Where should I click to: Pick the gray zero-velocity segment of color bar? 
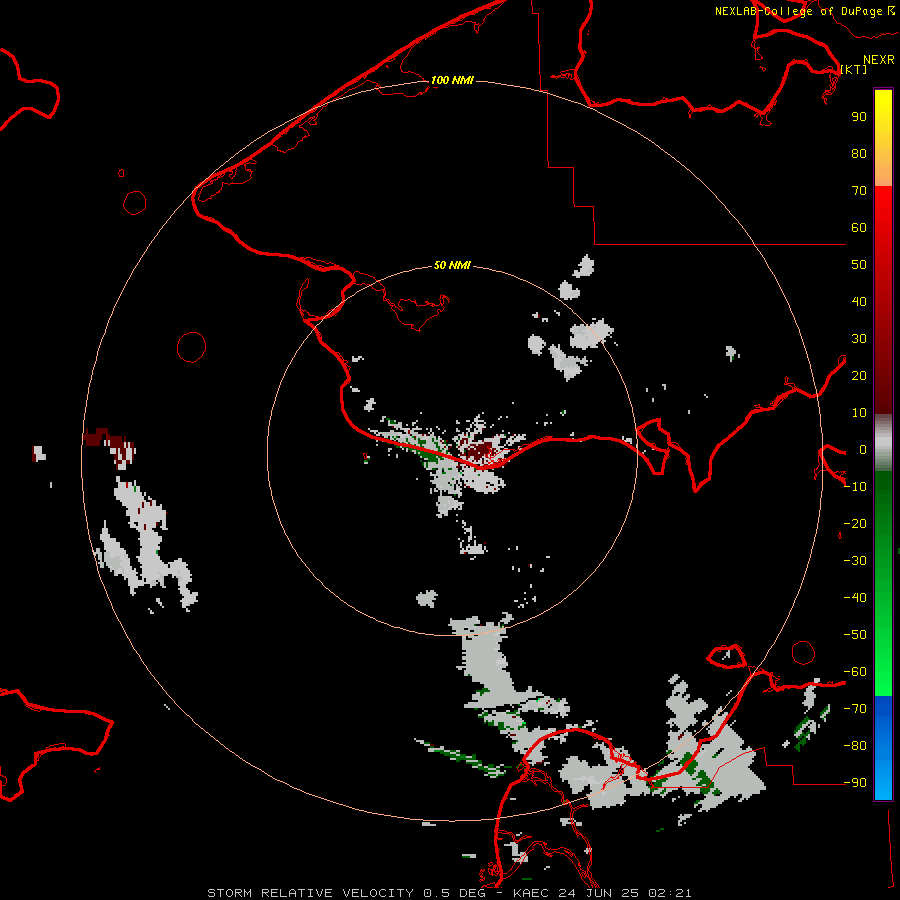pyautogui.click(x=883, y=443)
